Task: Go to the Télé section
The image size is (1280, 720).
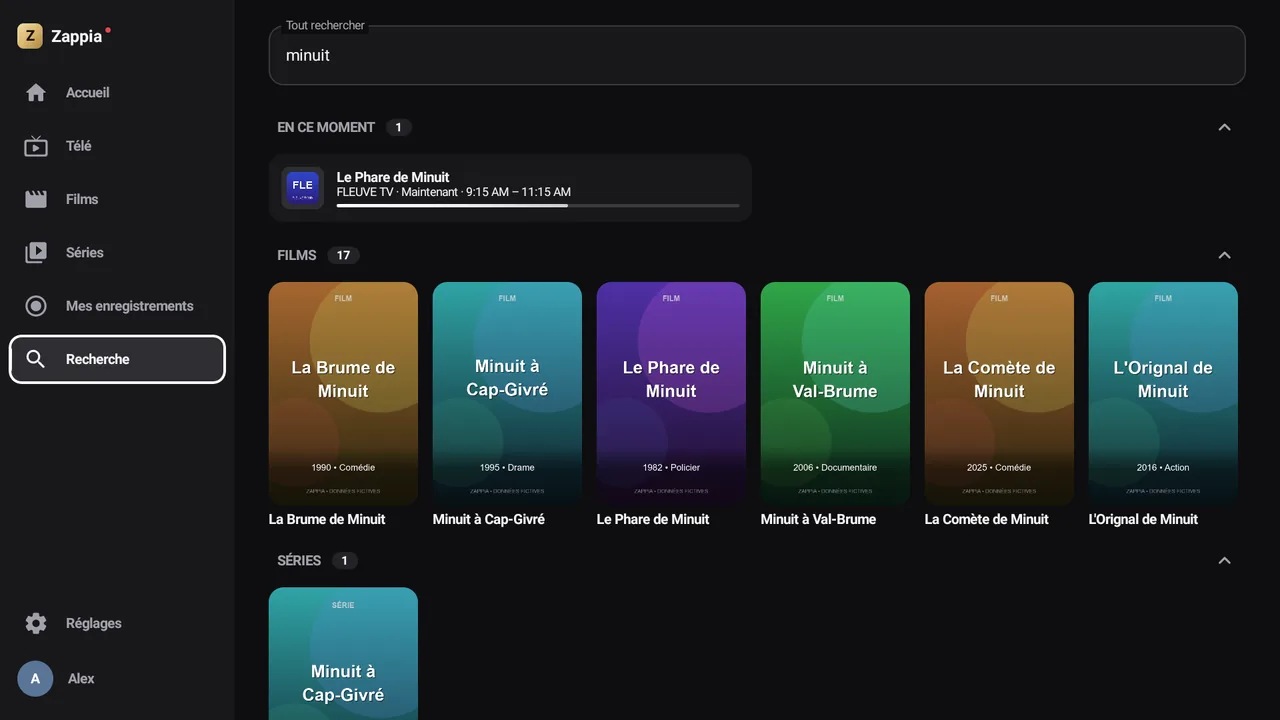Action: pos(117,146)
